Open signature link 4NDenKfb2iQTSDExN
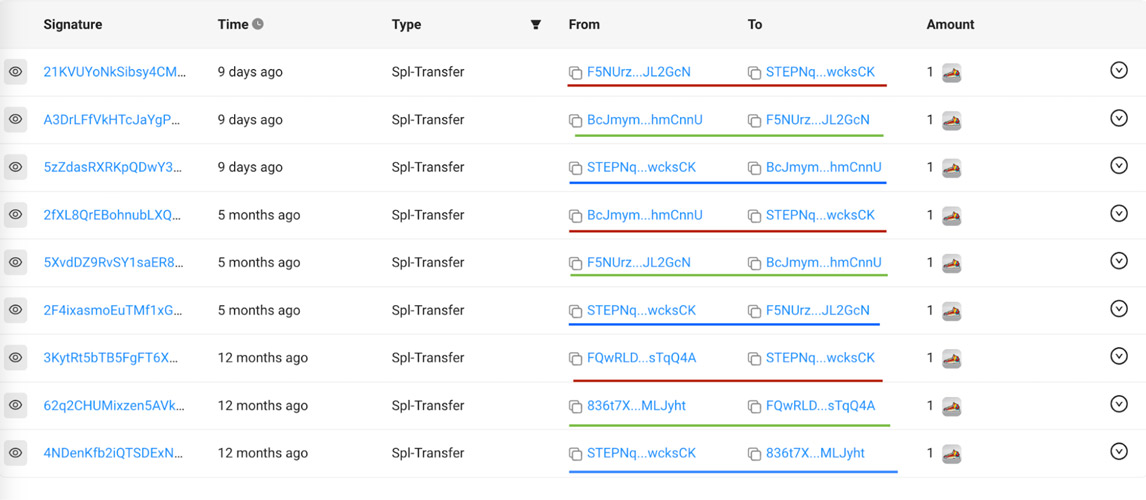 coord(115,452)
